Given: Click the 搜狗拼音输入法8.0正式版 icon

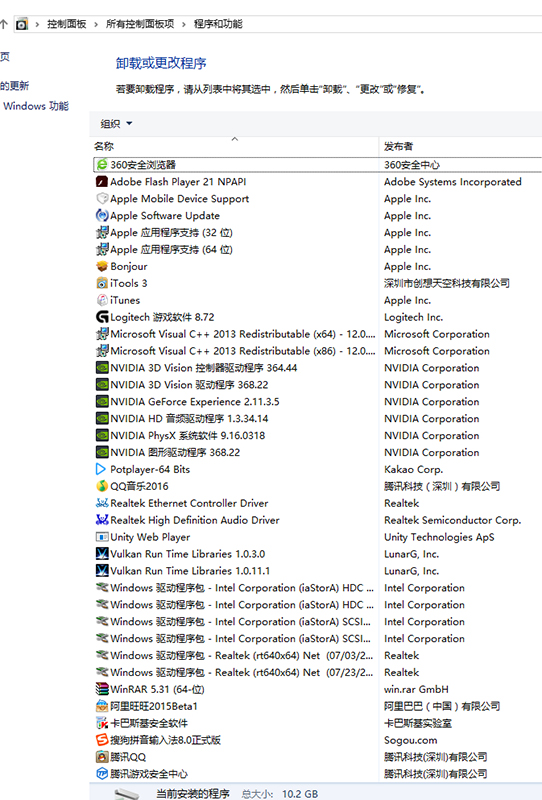Looking at the screenshot, I should pyautogui.click(x=102, y=740).
